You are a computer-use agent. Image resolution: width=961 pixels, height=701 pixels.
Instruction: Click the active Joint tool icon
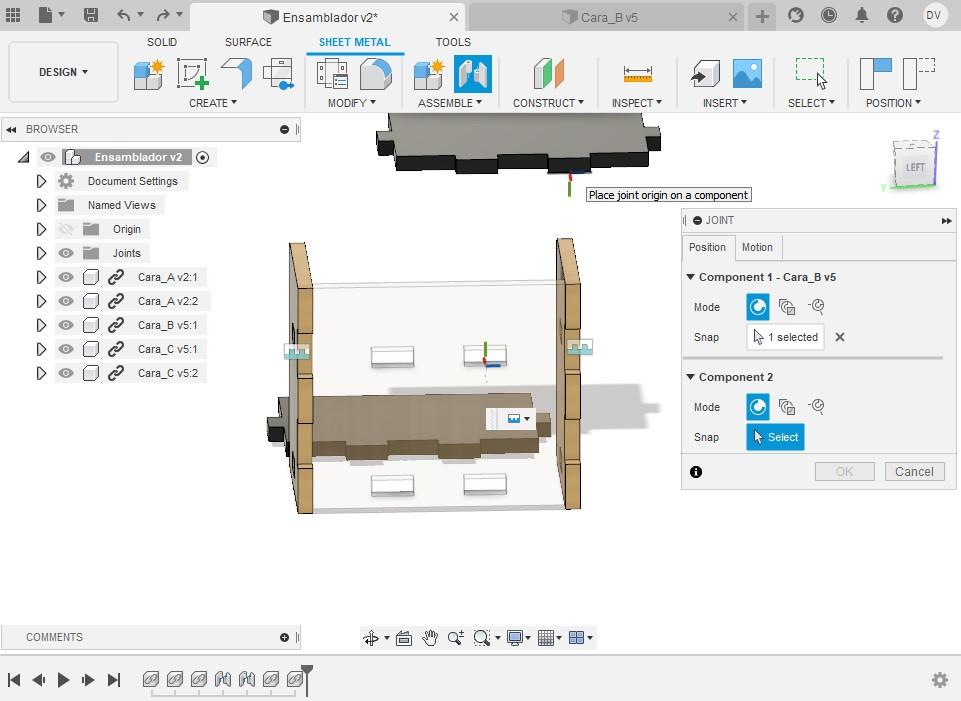click(473, 74)
